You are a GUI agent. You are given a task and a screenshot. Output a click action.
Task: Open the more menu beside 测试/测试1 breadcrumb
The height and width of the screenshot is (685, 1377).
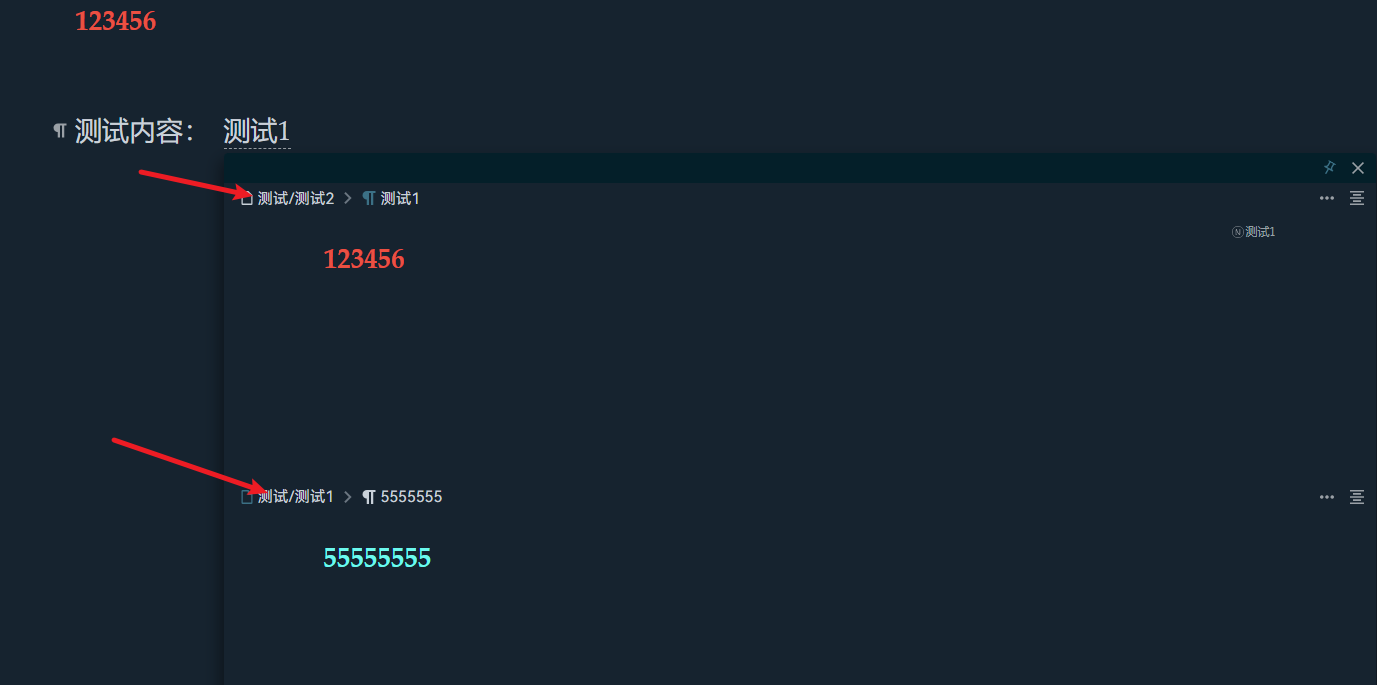(x=1327, y=497)
